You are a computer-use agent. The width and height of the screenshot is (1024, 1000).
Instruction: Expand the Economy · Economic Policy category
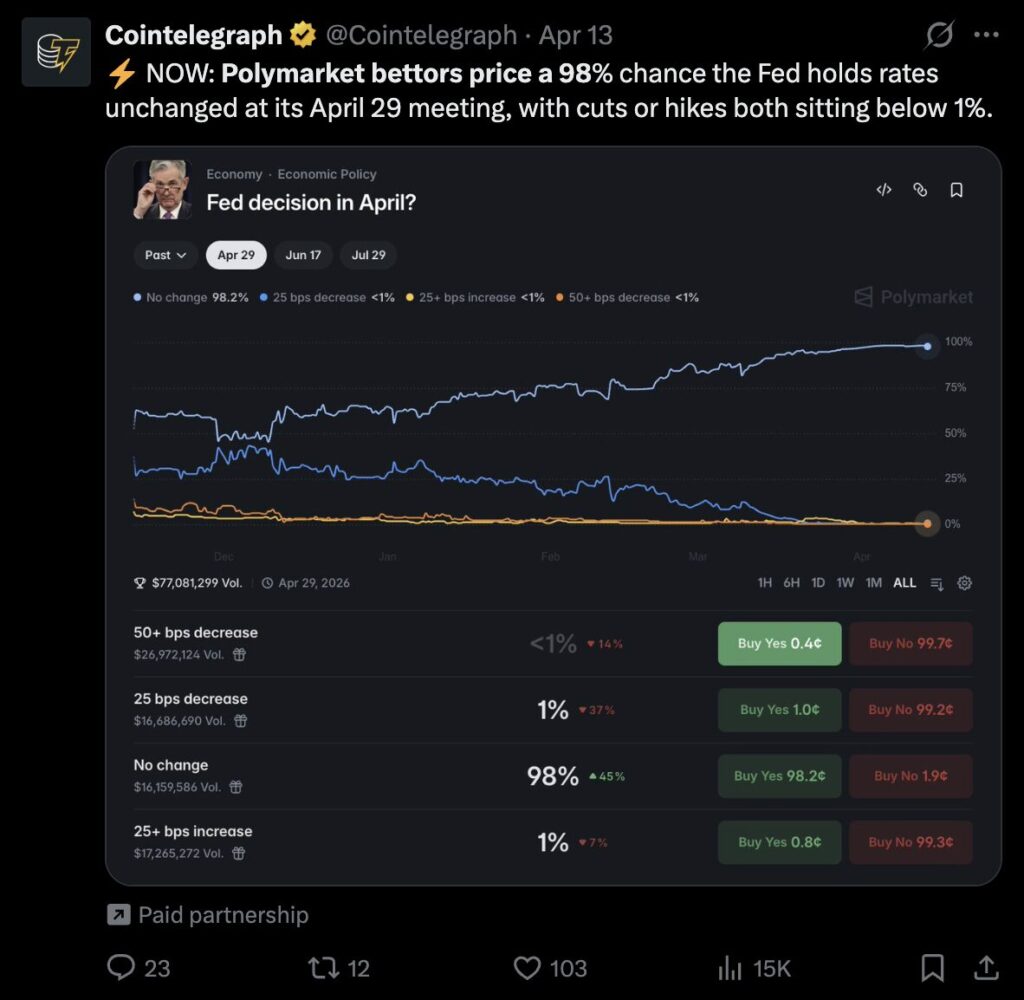tap(290, 174)
